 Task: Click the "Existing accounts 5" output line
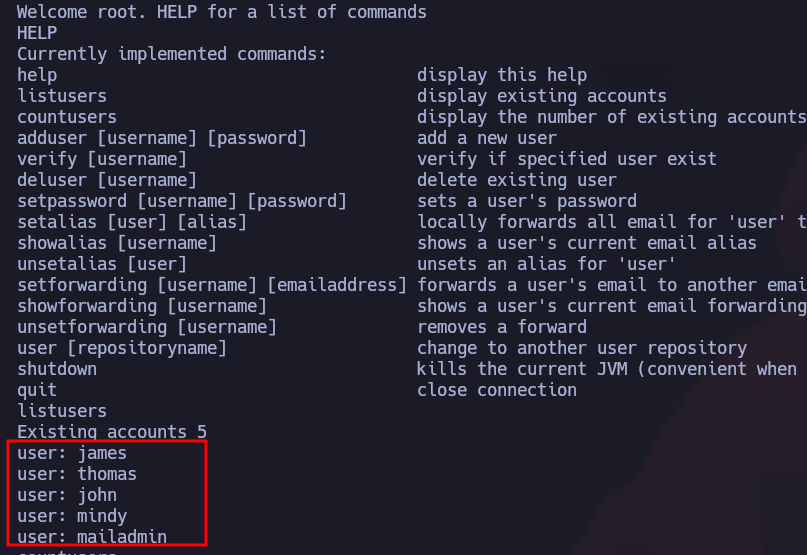(112, 432)
